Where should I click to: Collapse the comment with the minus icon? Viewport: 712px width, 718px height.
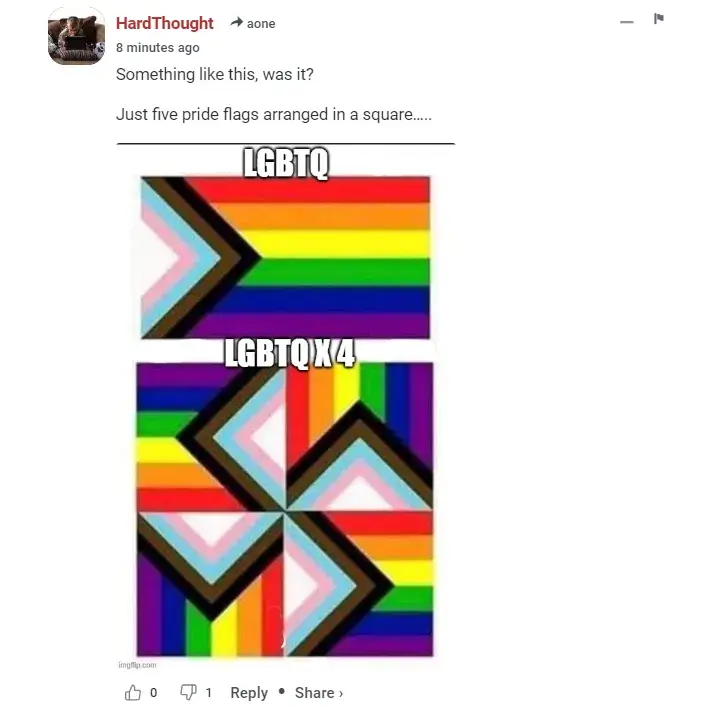[627, 22]
